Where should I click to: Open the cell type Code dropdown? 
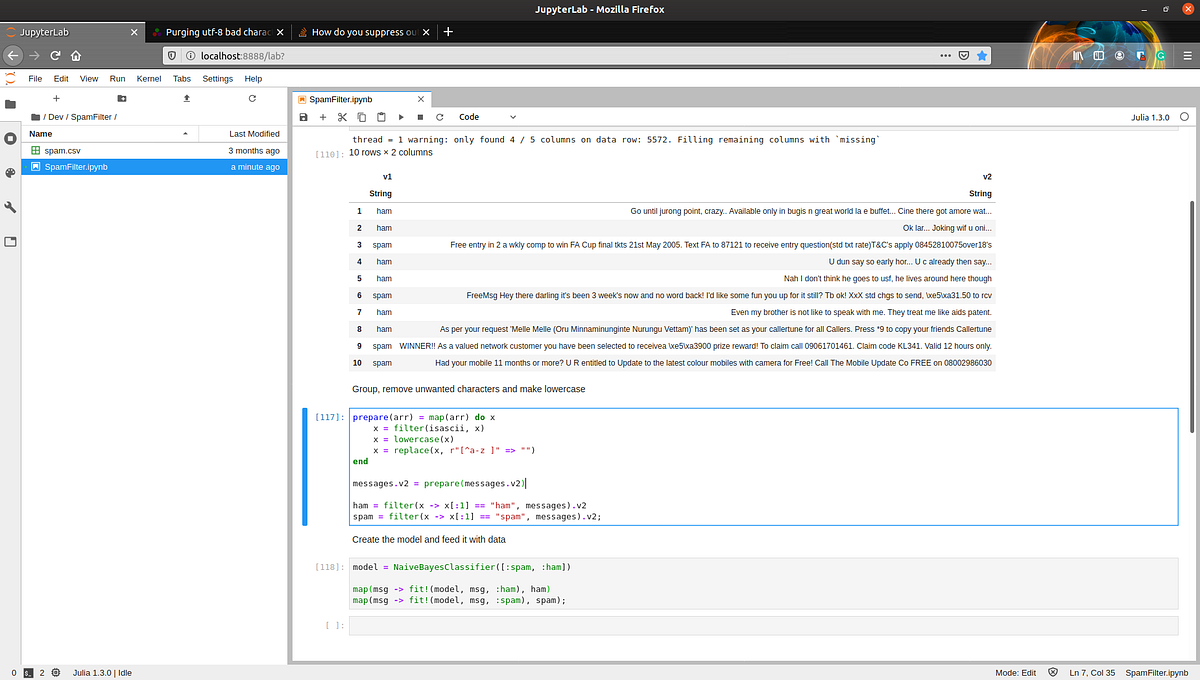(x=488, y=117)
